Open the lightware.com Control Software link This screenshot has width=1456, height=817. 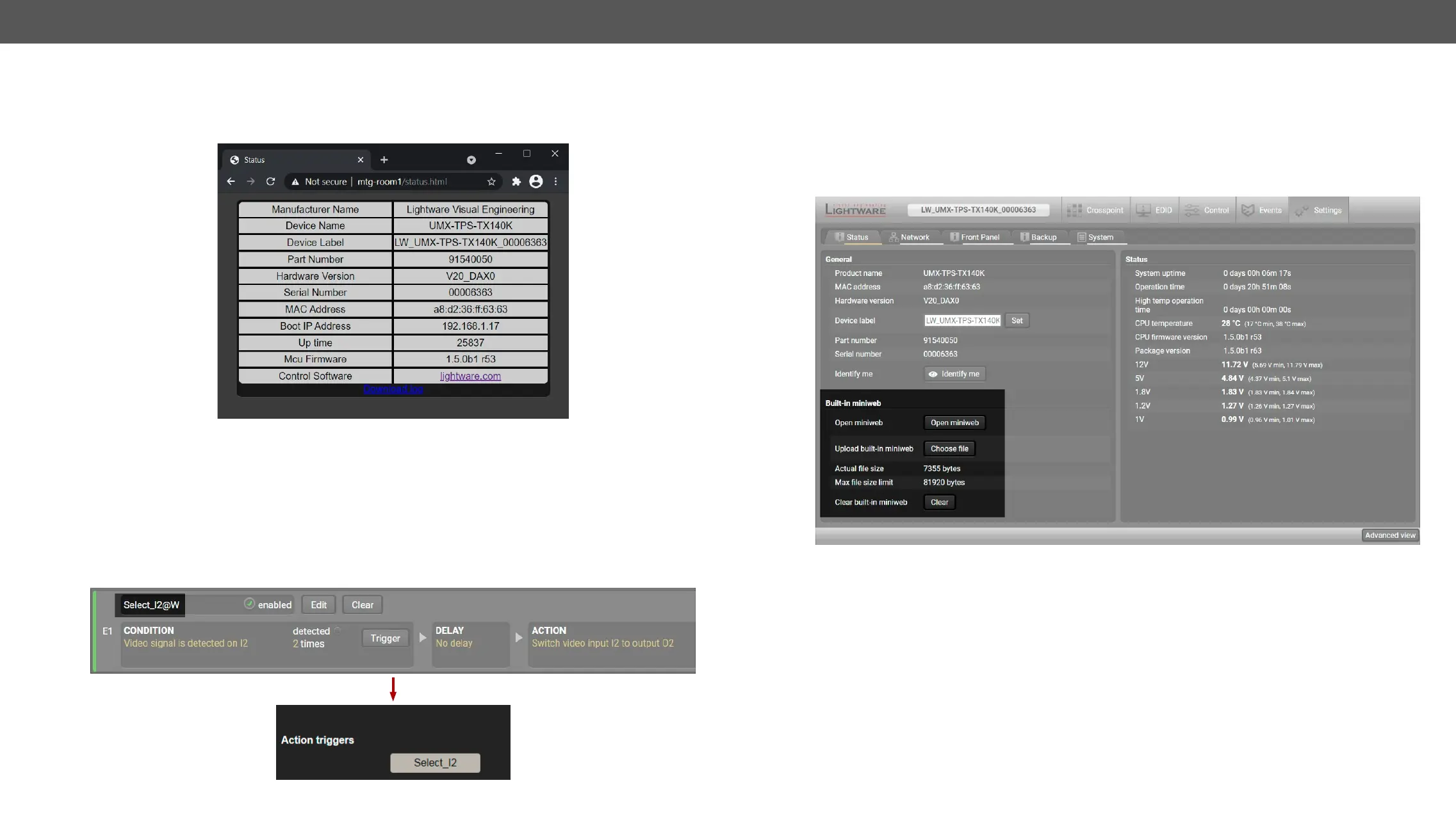point(470,376)
